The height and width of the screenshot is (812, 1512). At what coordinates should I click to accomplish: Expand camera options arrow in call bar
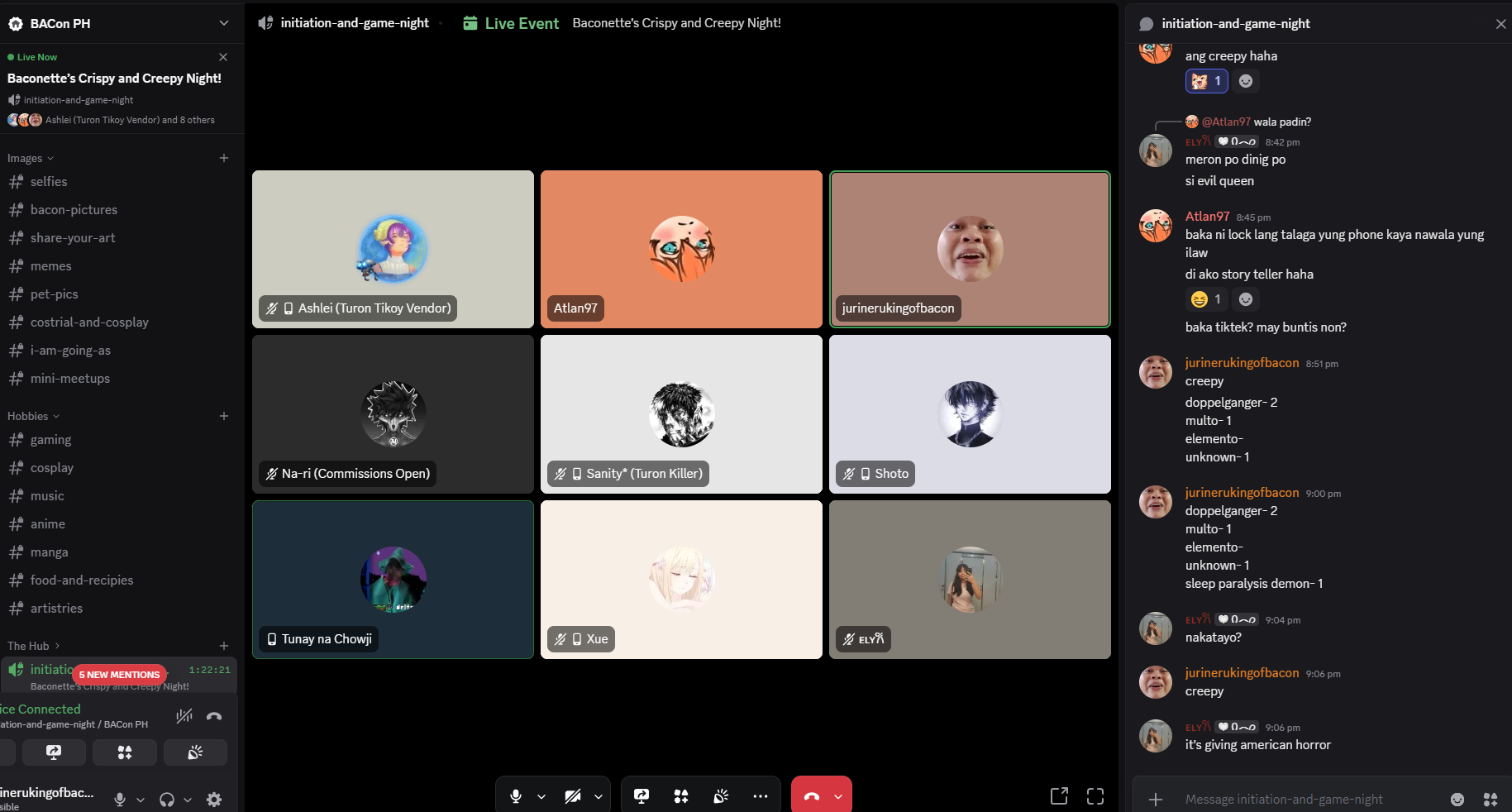599,797
